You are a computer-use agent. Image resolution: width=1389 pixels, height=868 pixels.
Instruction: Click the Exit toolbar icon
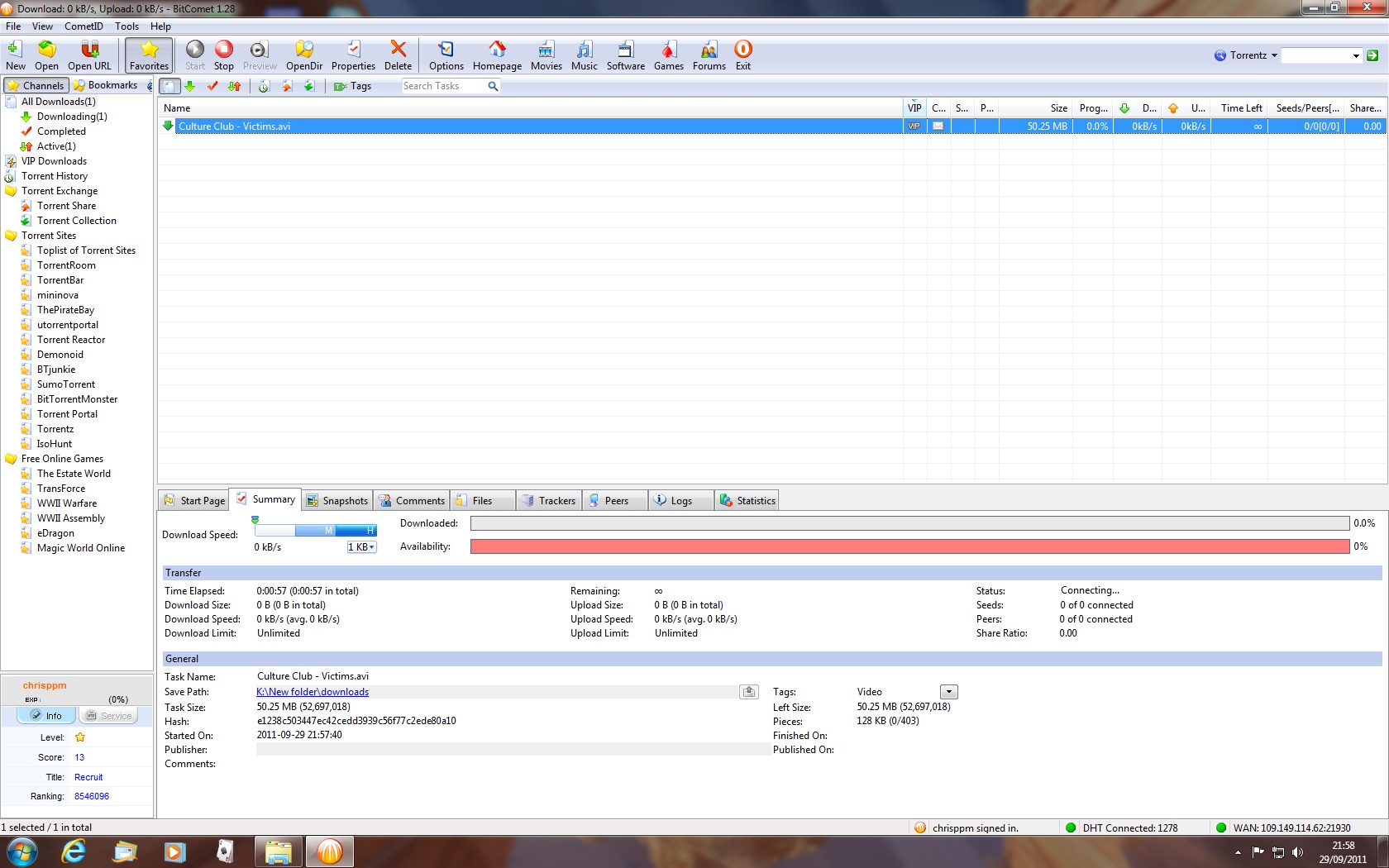743,55
